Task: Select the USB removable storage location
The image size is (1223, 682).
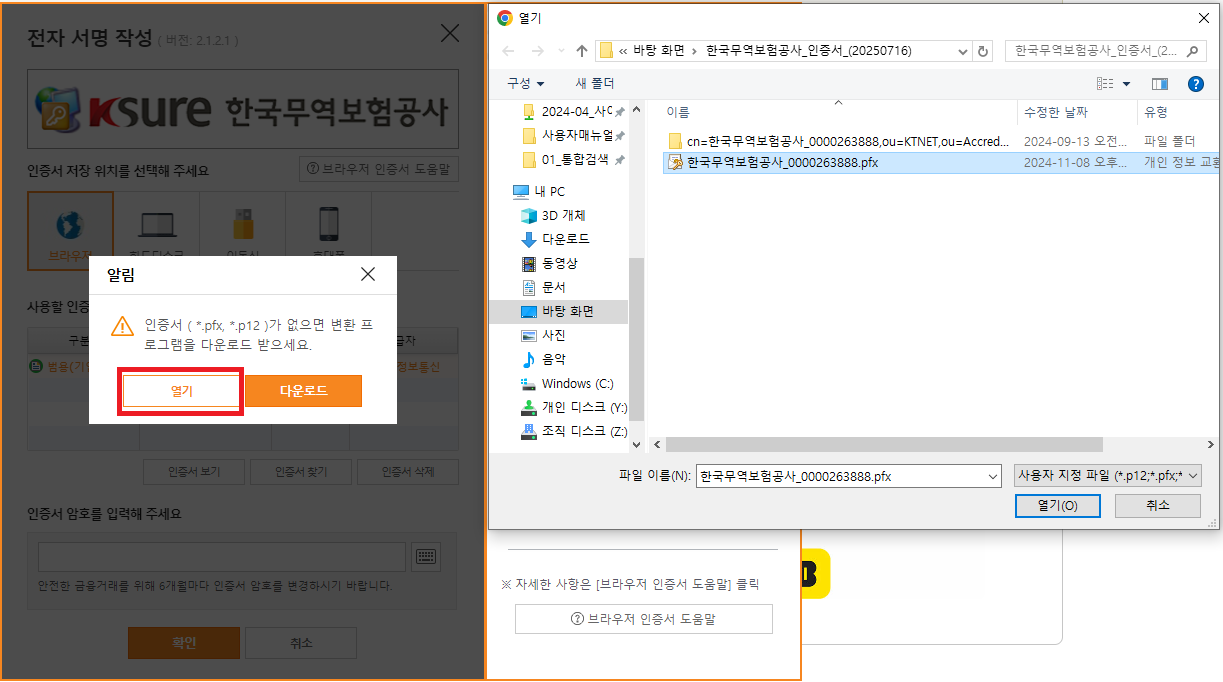Action: click(x=243, y=232)
